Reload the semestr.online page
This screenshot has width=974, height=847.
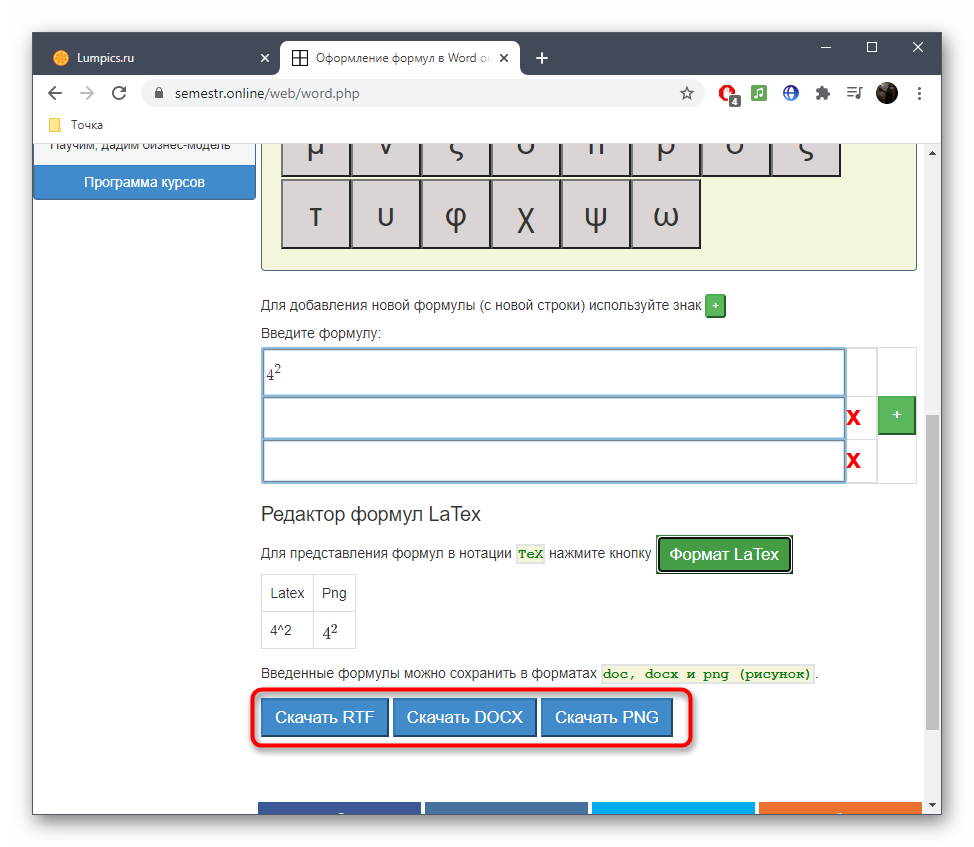pos(119,93)
